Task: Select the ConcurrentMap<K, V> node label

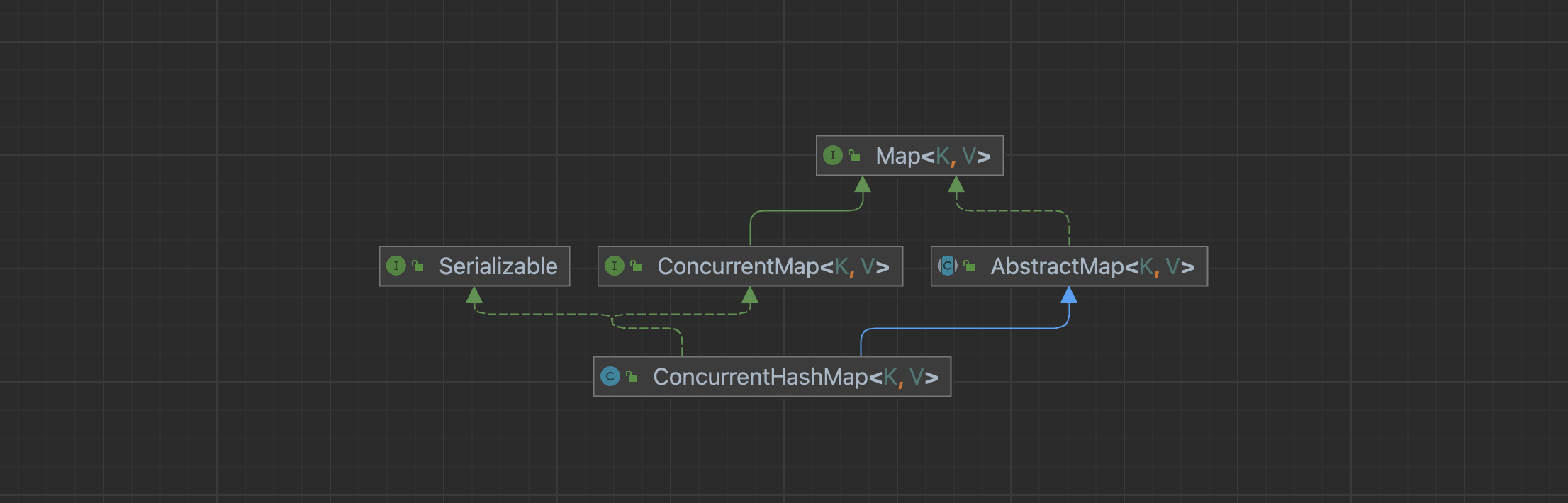Action: point(773,266)
